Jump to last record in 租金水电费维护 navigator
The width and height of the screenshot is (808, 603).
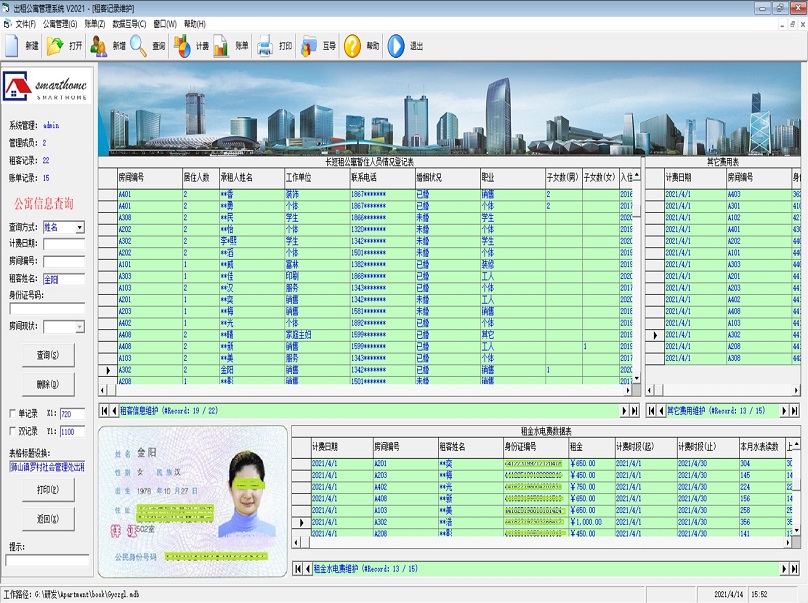click(x=795, y=569)
